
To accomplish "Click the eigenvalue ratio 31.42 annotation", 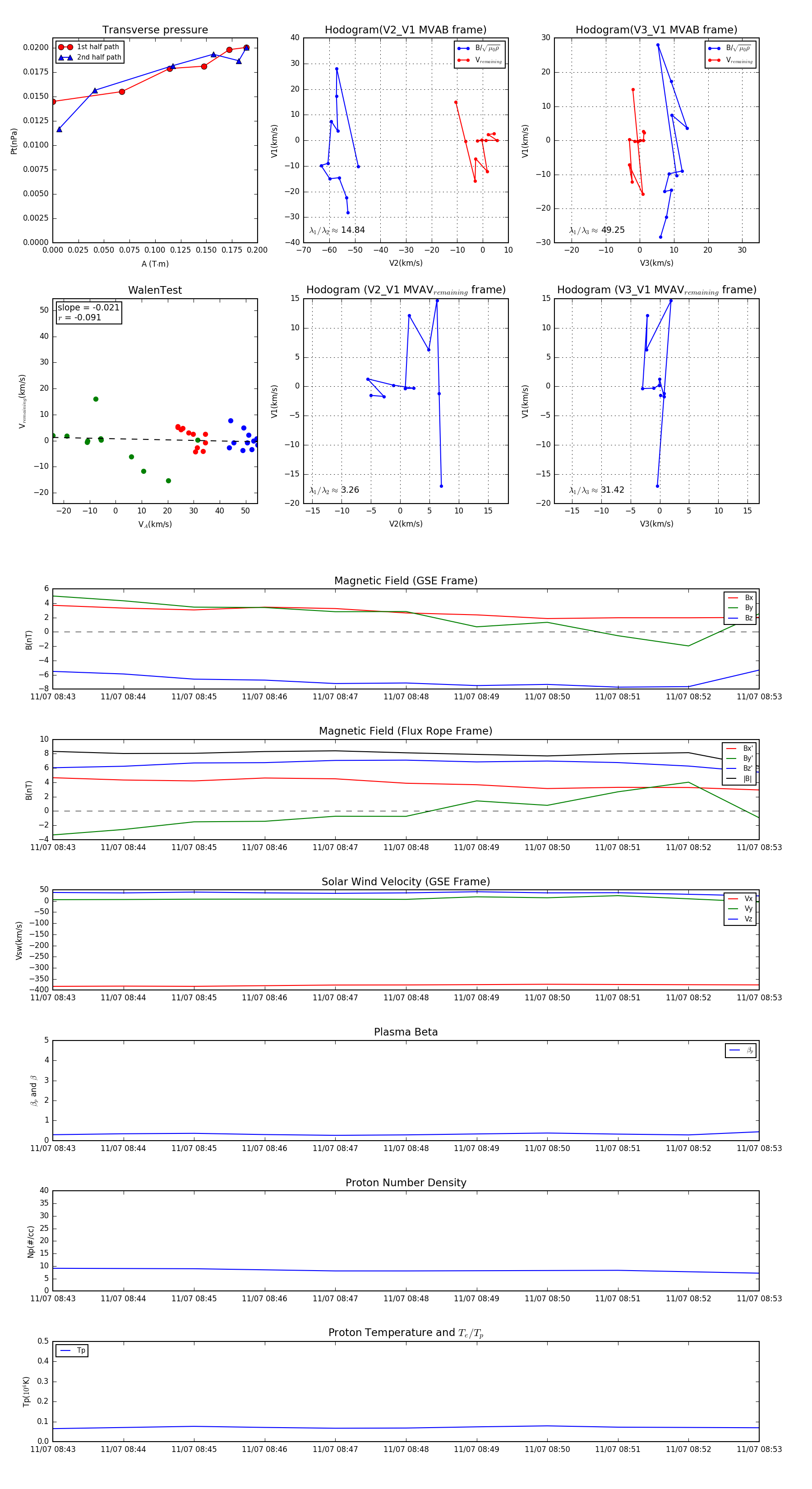I will (597, 490).
